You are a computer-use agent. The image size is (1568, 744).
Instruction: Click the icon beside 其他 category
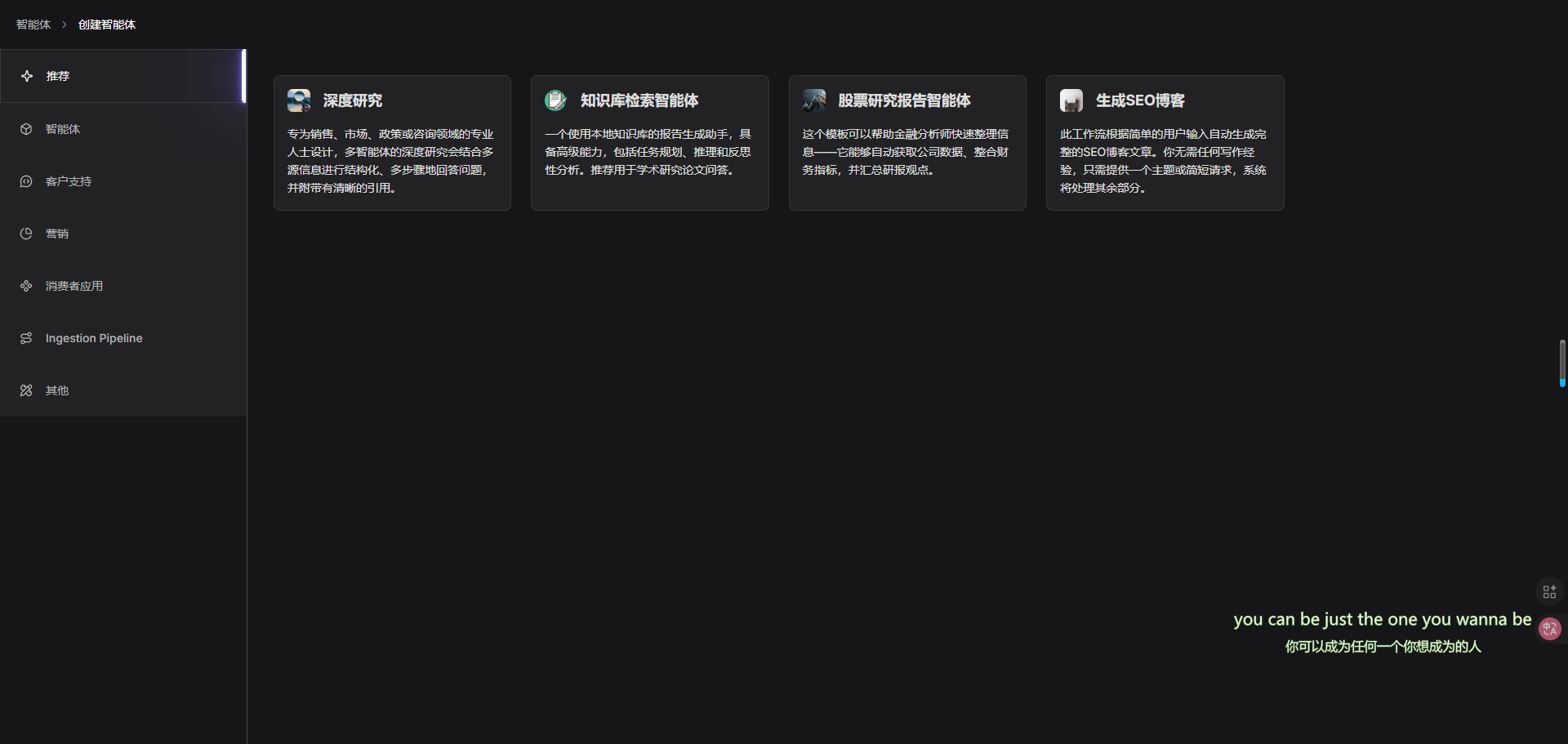(x=26, y=390)
